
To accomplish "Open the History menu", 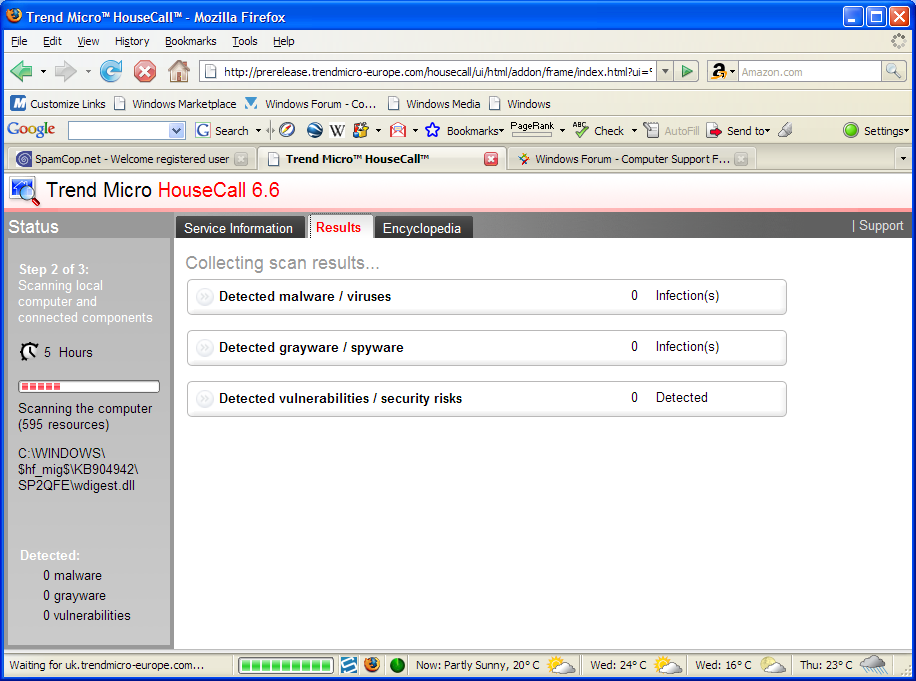I will tap(132, 41).
